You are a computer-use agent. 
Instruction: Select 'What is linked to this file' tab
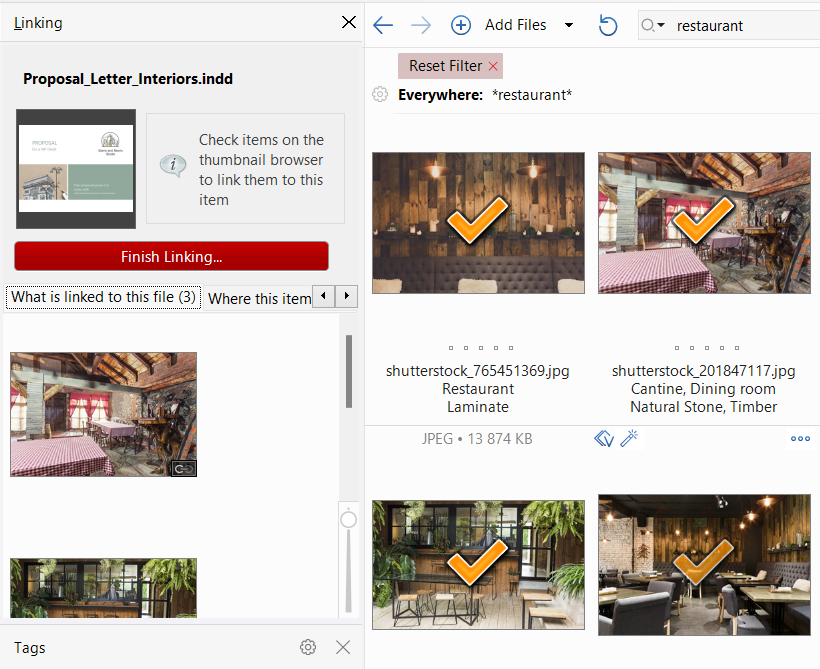104,297
